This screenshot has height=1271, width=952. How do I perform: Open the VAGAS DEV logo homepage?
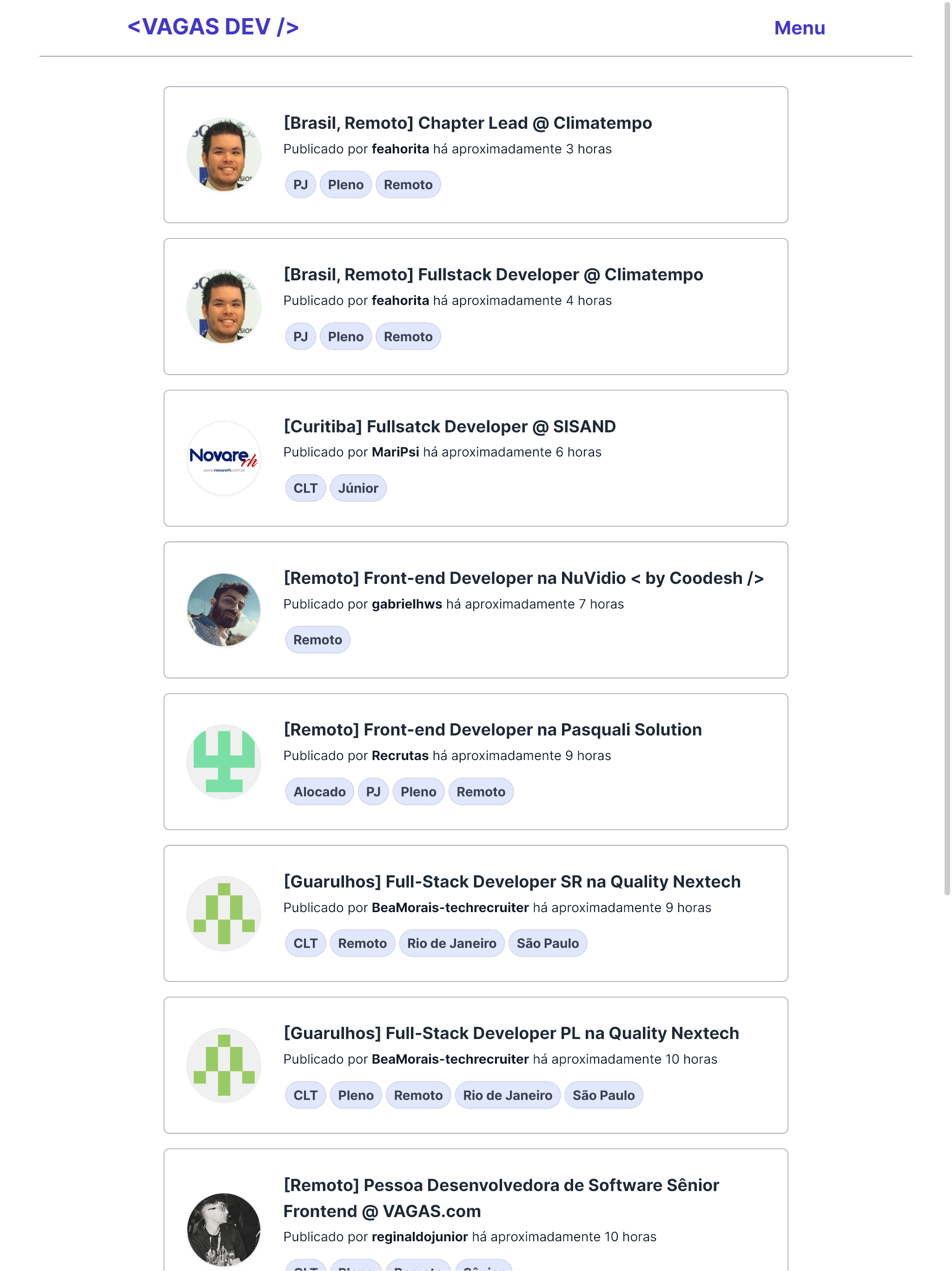213,27
